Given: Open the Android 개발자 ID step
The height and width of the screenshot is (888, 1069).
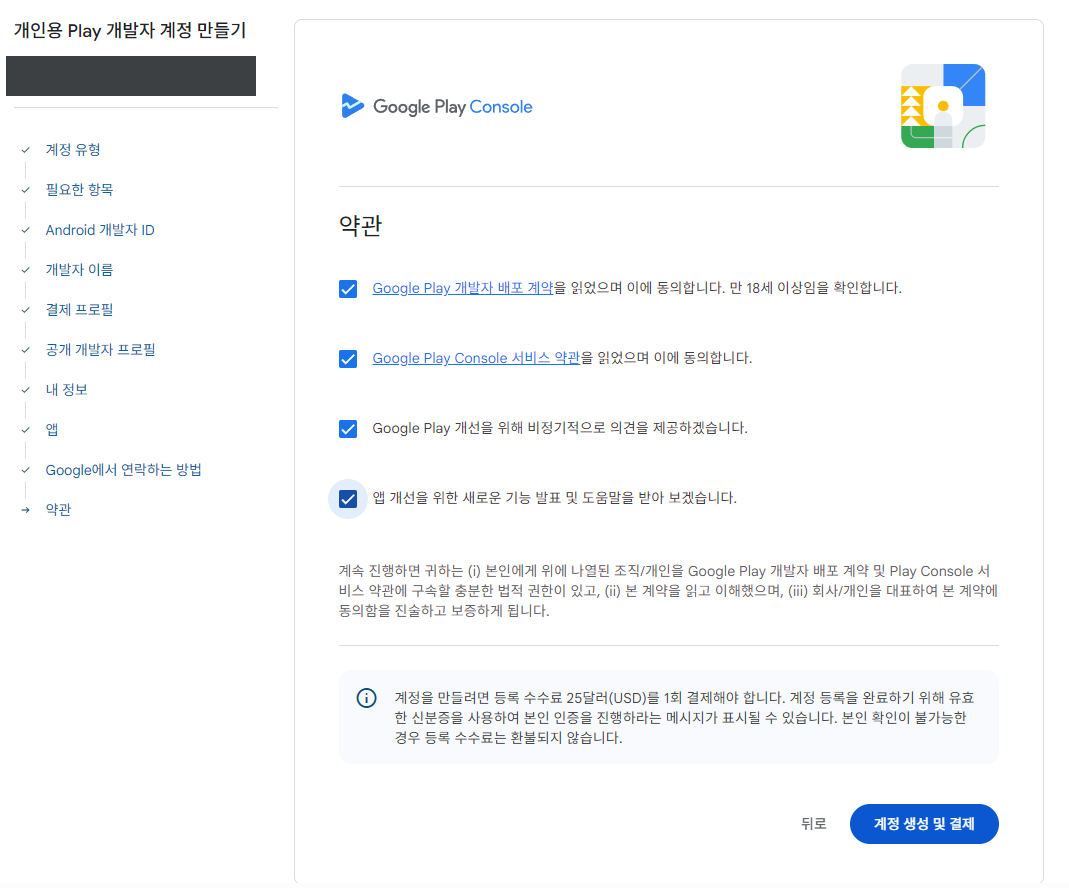Looking at the screenshot, I should pyautogui.click(x=100, y=230).
